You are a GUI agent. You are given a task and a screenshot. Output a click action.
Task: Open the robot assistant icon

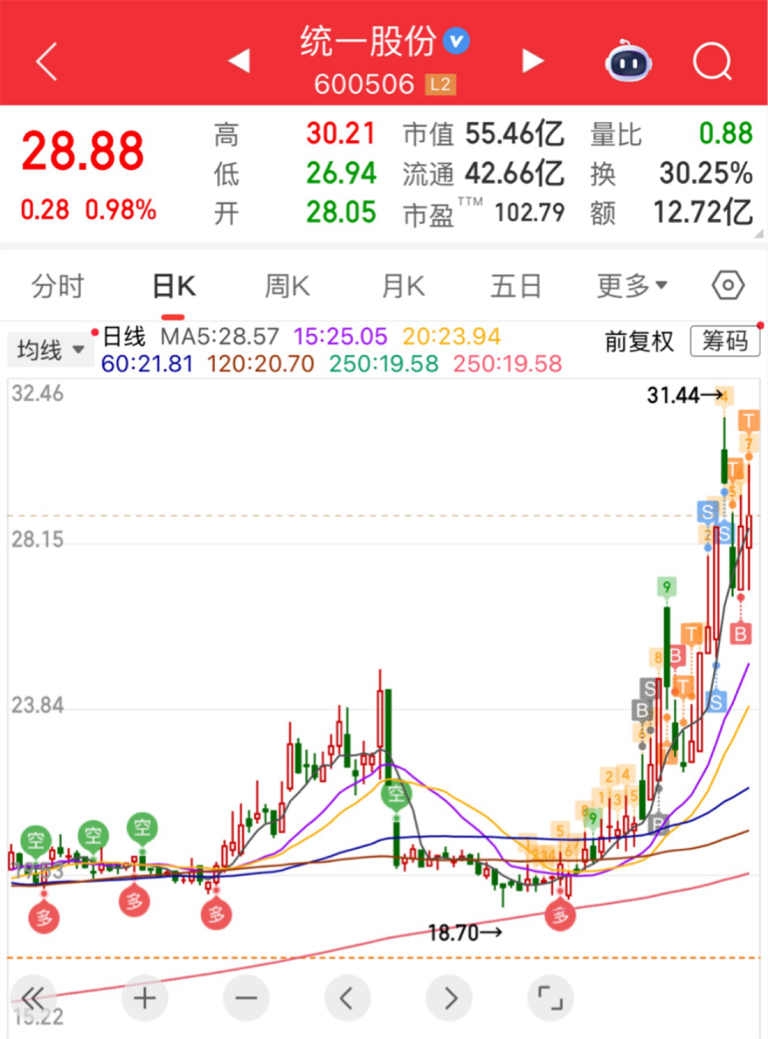pos(628,61)
